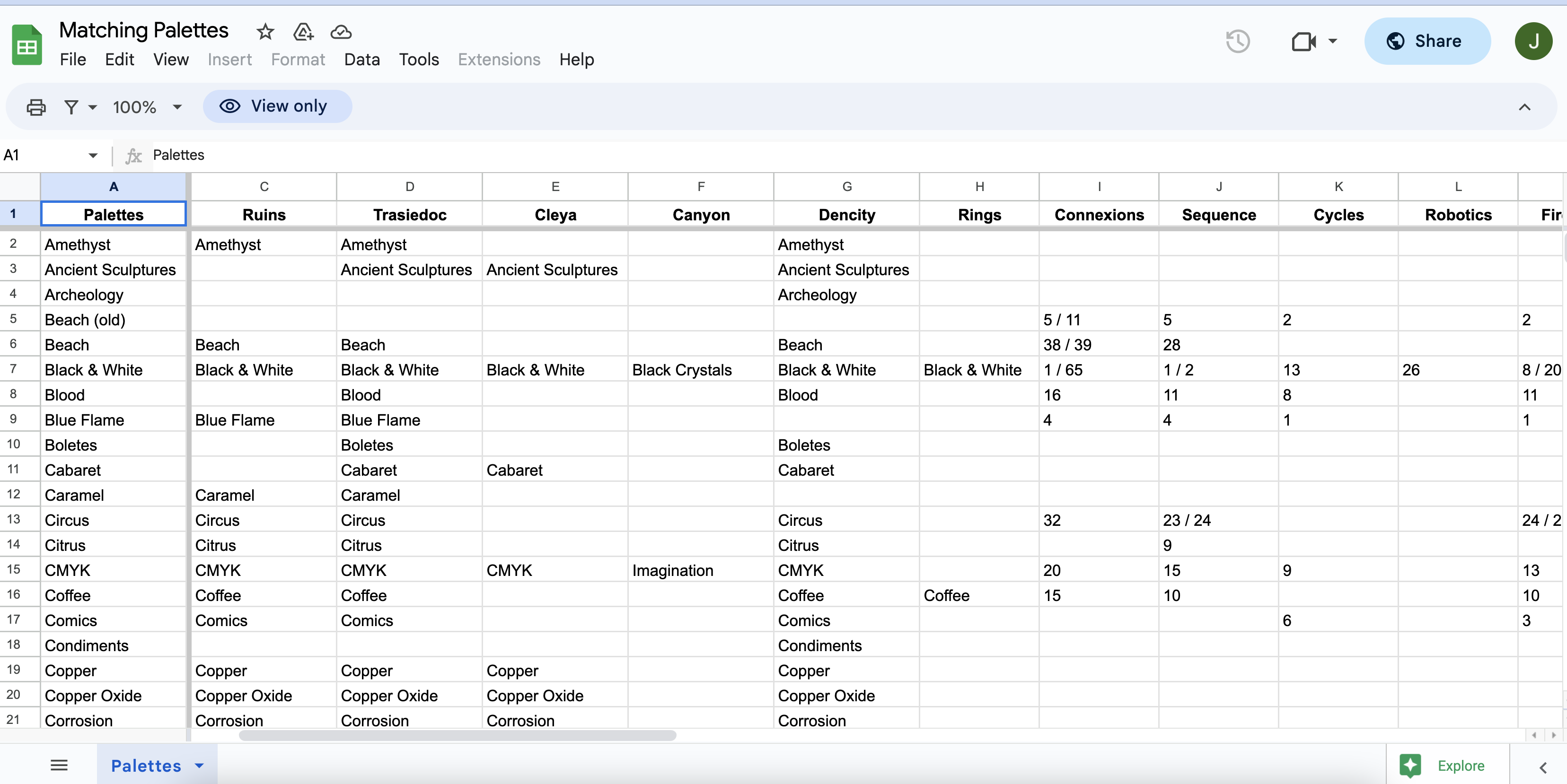Collapse the toolbar with chevron
The width and height of the screenshot is (1567, 784).
tap(1524, 107)
